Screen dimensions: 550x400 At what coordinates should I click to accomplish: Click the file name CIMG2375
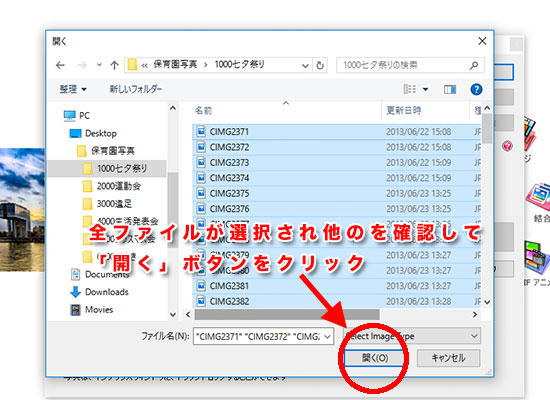coord(229,194)
